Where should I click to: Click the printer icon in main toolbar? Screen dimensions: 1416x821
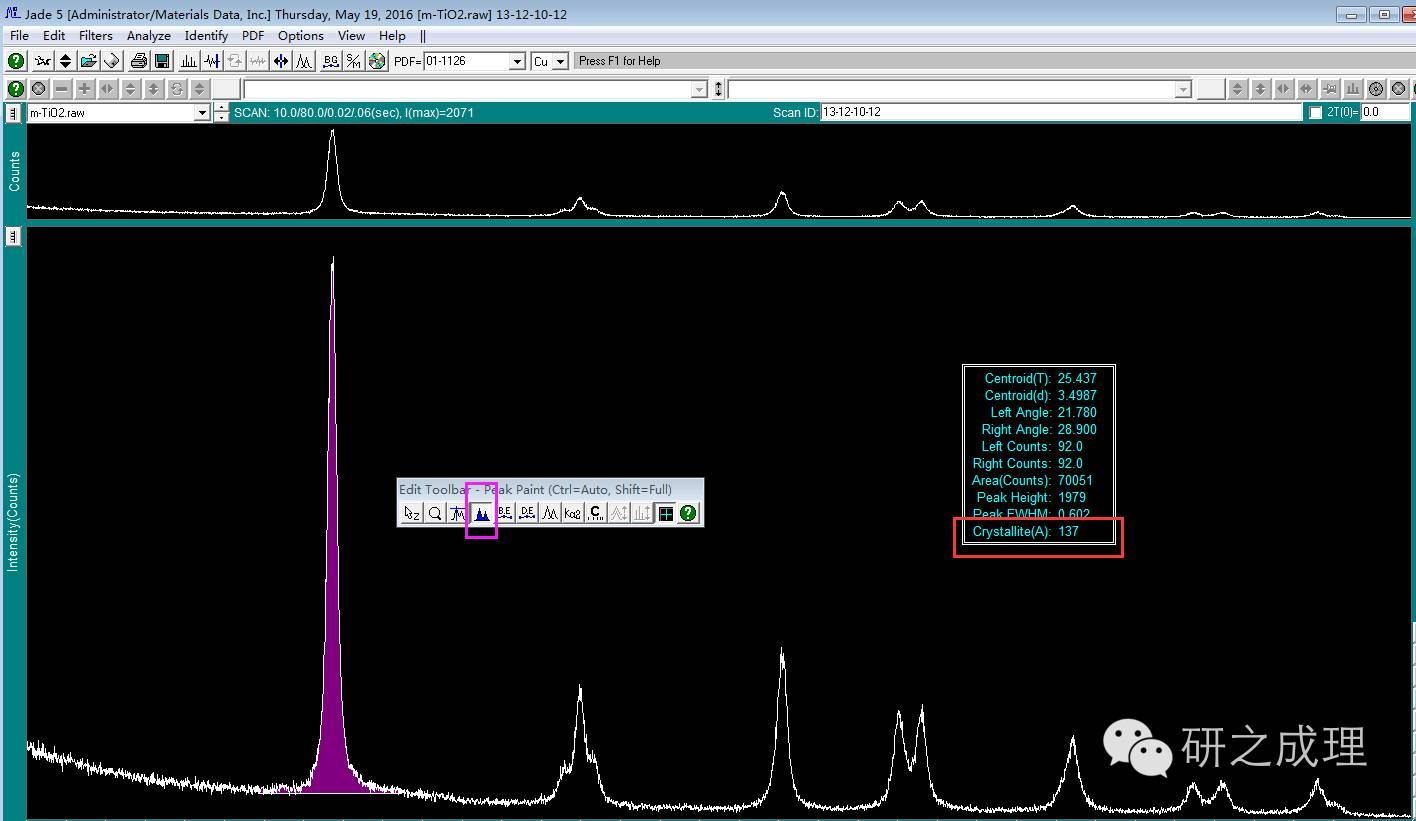(x=139, y=61)
